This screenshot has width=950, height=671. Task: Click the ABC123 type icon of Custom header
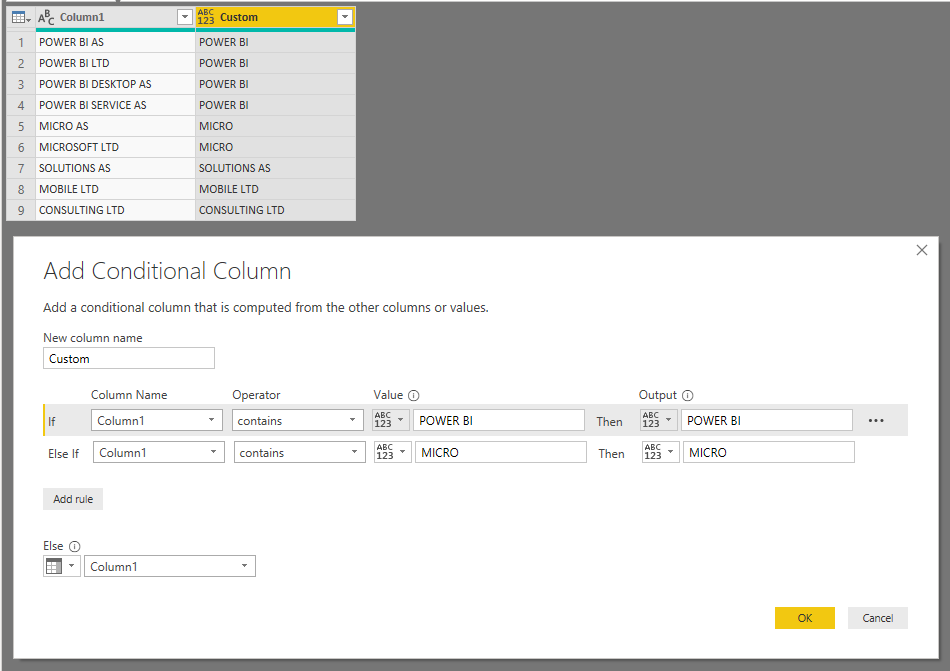pos(206,17)
